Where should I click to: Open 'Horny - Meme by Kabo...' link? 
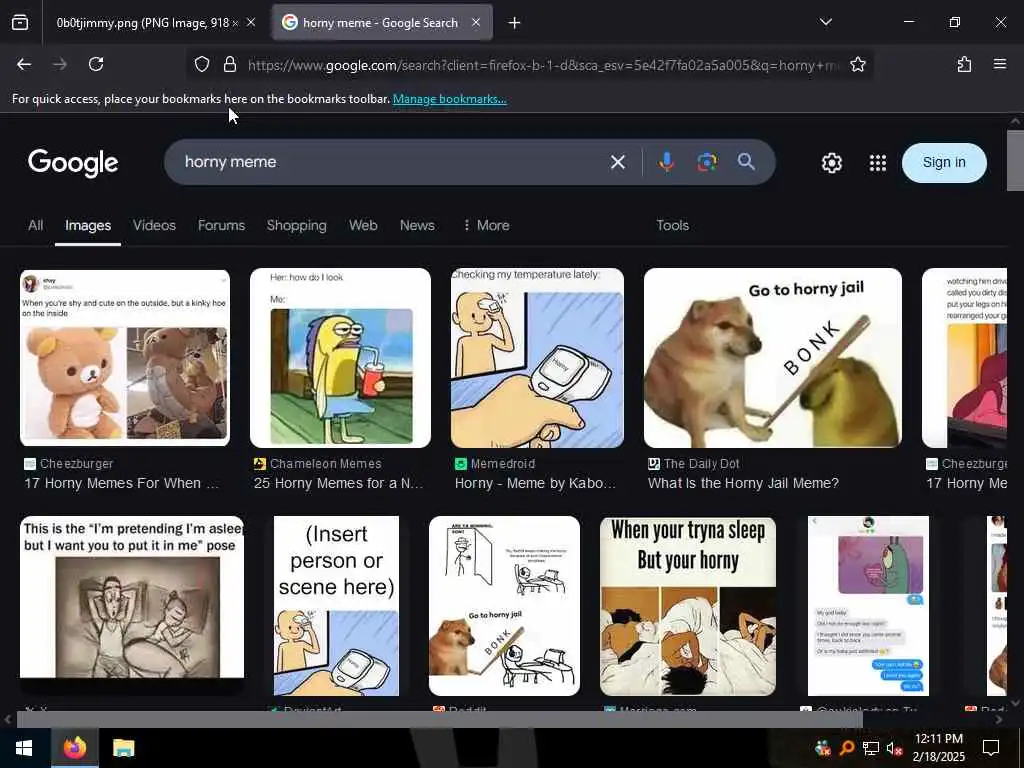(535, 483)
